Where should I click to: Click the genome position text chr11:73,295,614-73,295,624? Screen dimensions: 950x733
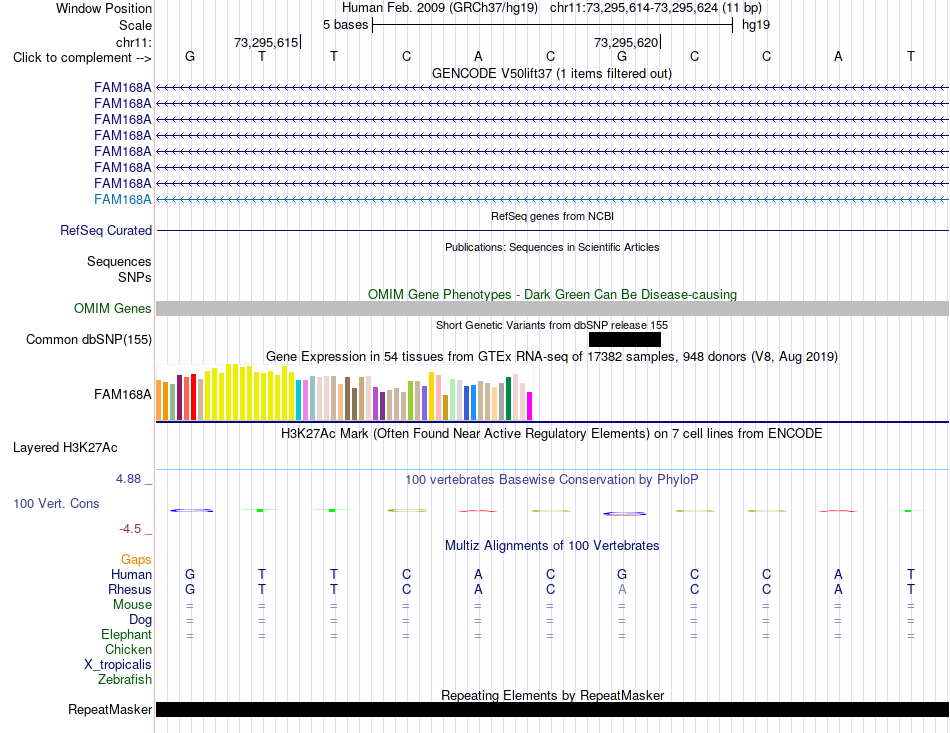point(634,8)
